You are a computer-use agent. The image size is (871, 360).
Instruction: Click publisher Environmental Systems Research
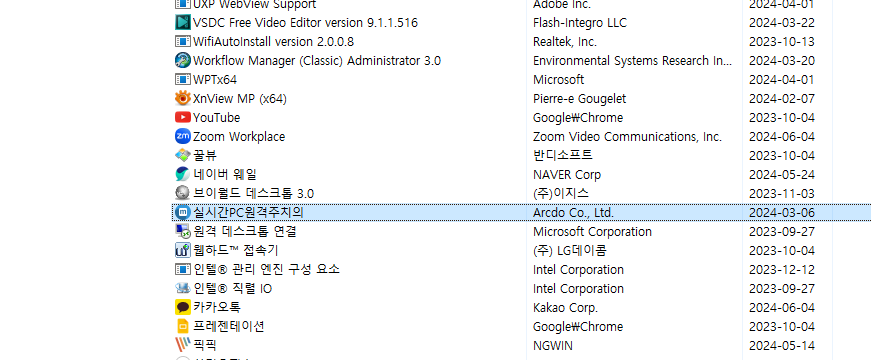tap(632, 61)
